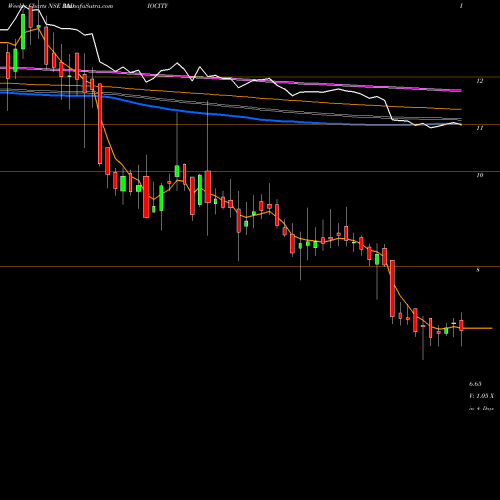Click the MunafaSutra.com chart title text
Screen dimensions: 500x500
click(x=88, y=6)
